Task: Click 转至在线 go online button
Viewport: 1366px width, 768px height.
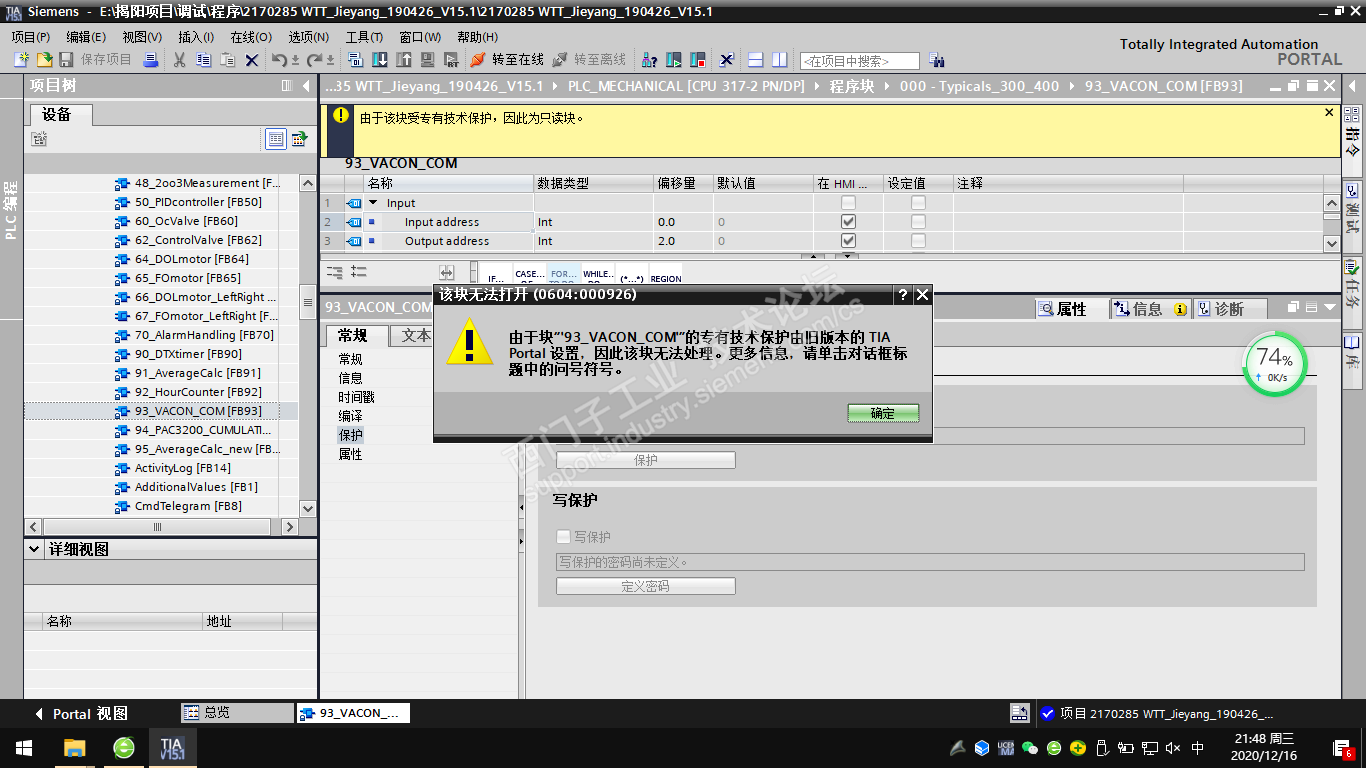Action: [507, 60]
